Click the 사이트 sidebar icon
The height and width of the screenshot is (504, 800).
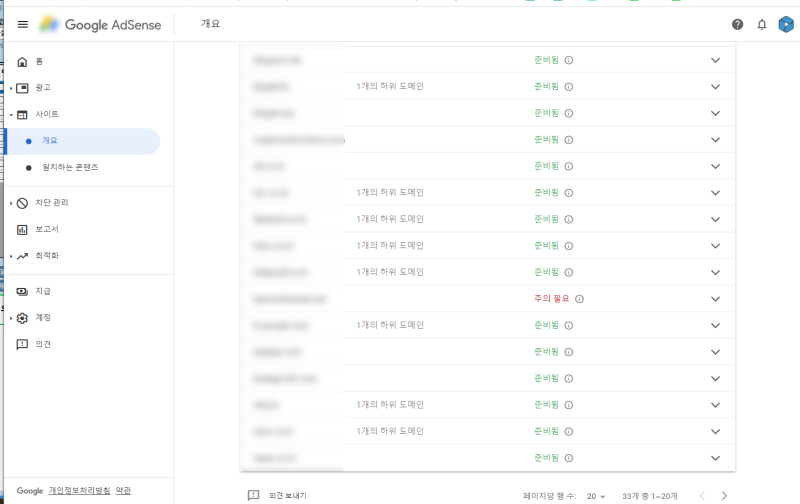(22, 115)
